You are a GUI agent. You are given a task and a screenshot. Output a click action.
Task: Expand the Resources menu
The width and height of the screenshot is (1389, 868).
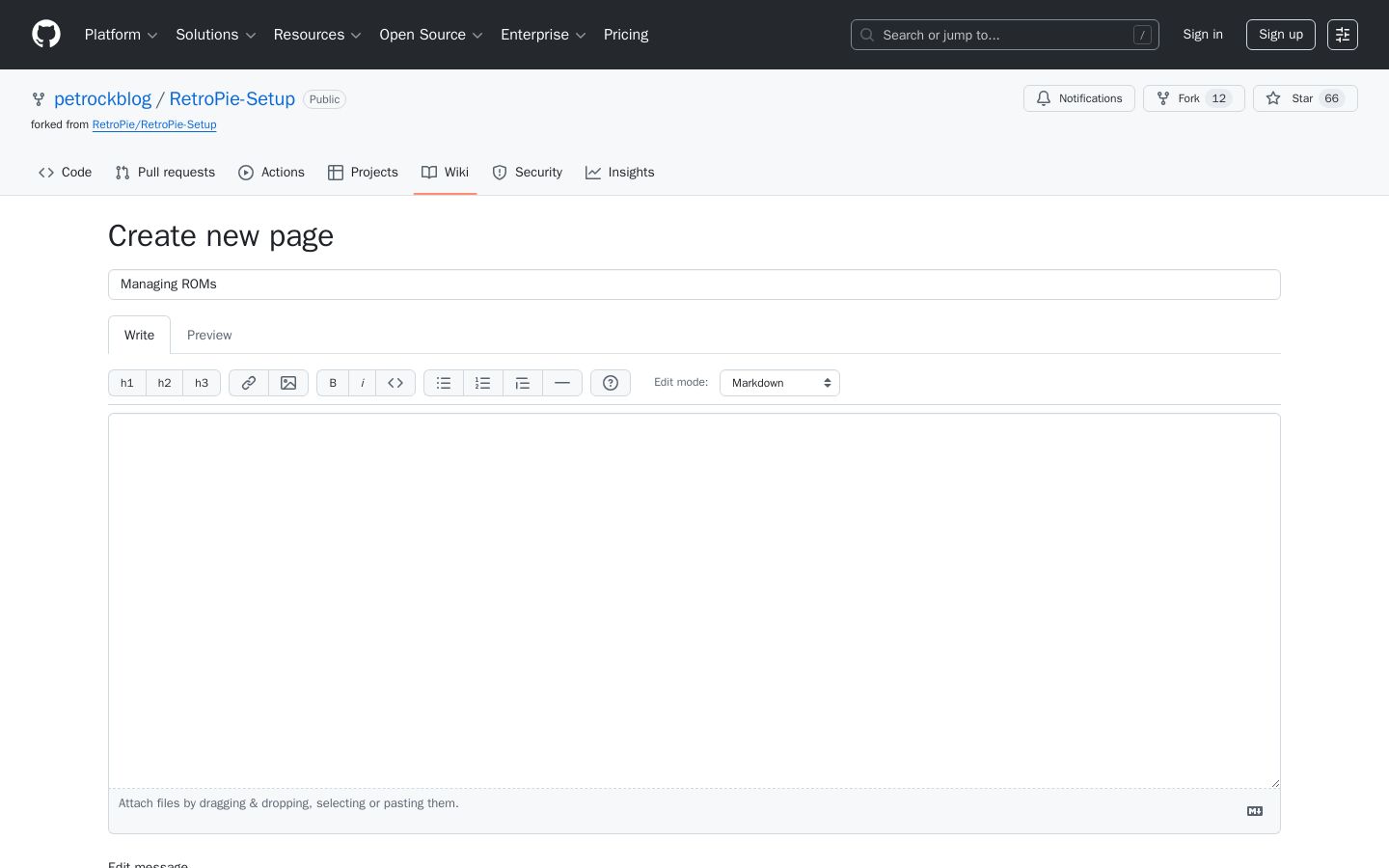(317, 35)
